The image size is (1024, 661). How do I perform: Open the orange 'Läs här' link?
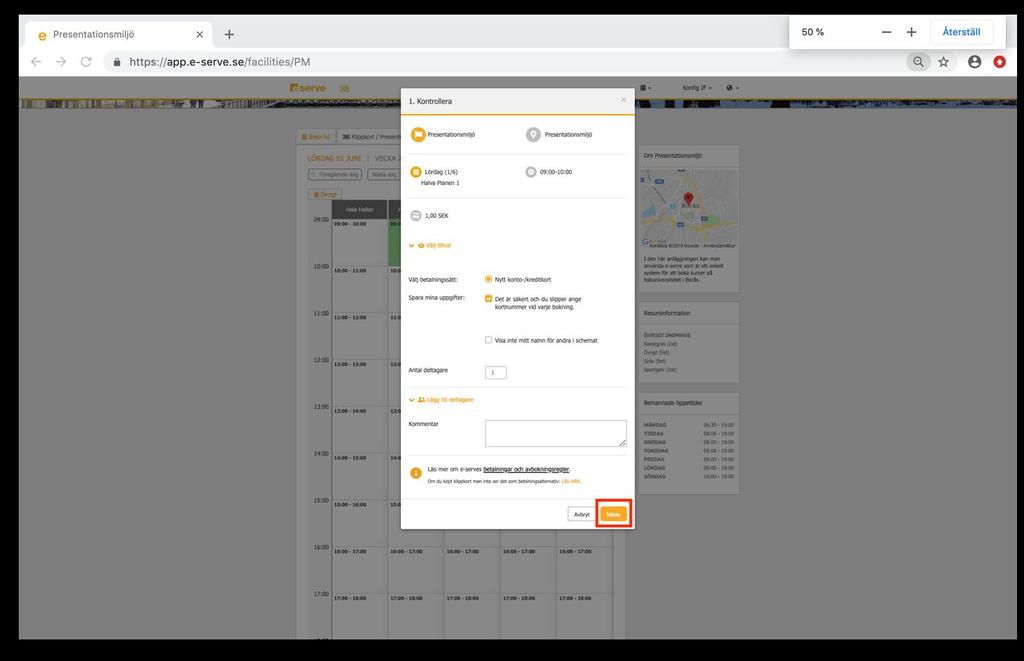coord(571,481)
